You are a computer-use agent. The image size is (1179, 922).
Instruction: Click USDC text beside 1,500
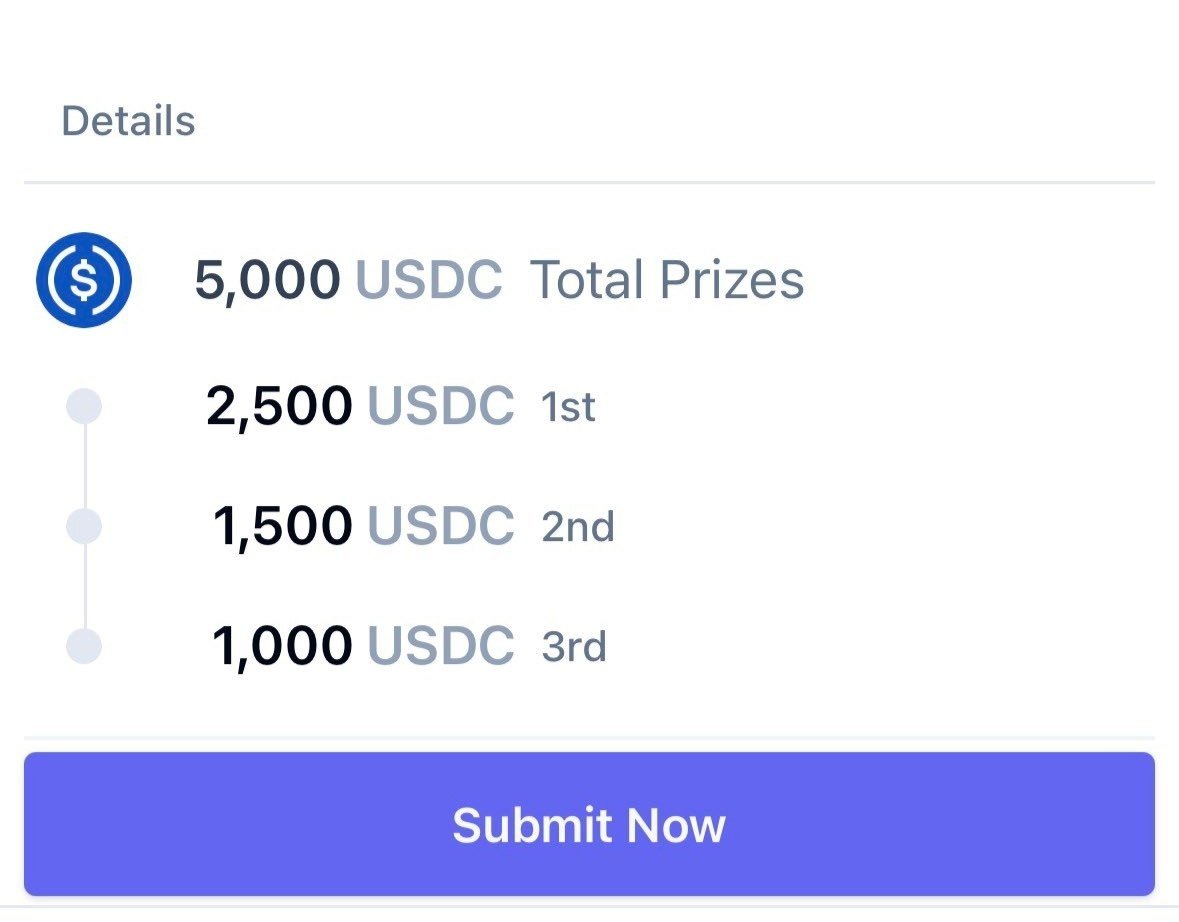[441, 527]
